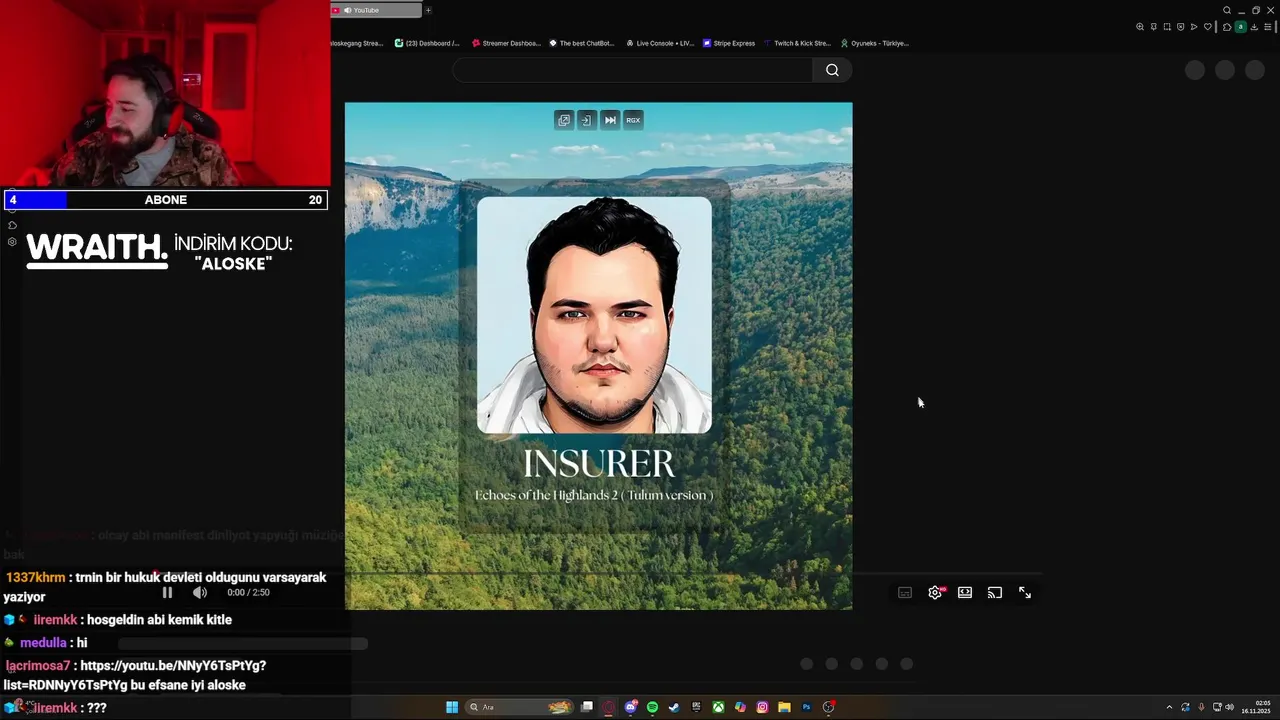The width and height of the screenshot is (1280, 720).
Task: Open the Oyuneks Türkiye bookmark
Action: (x=874, y=43)
